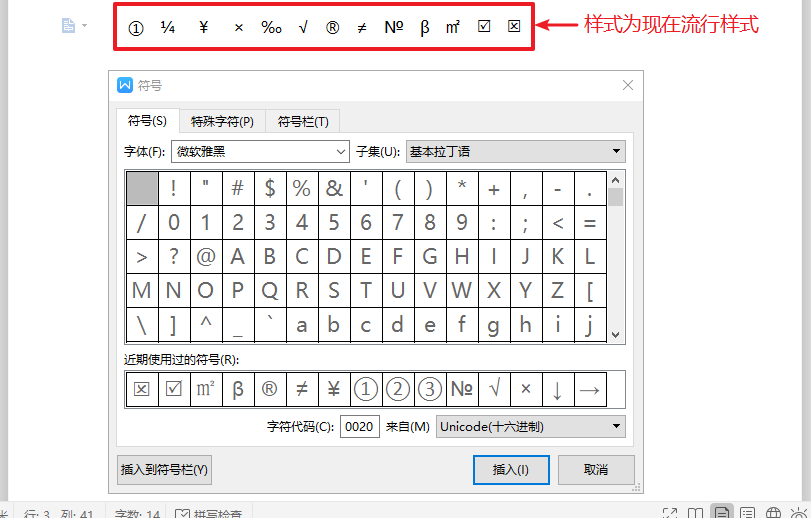This screenshot has width=811, height=518.
Task: Select the ® symbol in recently used symbols
Action: 269,390
